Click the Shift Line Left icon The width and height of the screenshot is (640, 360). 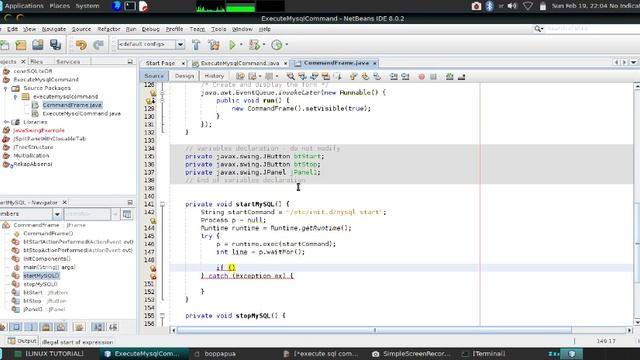[x=393, y=76]
